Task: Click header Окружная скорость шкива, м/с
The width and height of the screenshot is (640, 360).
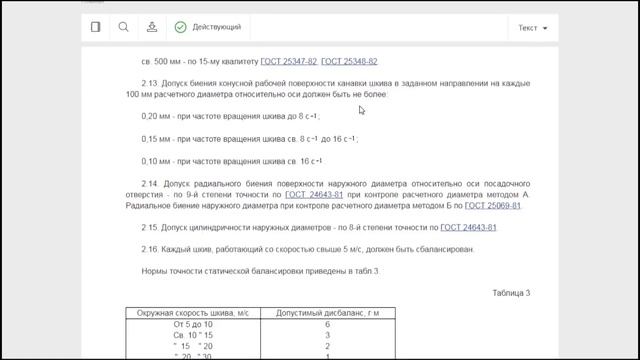Action: click(x=193, y=313)
